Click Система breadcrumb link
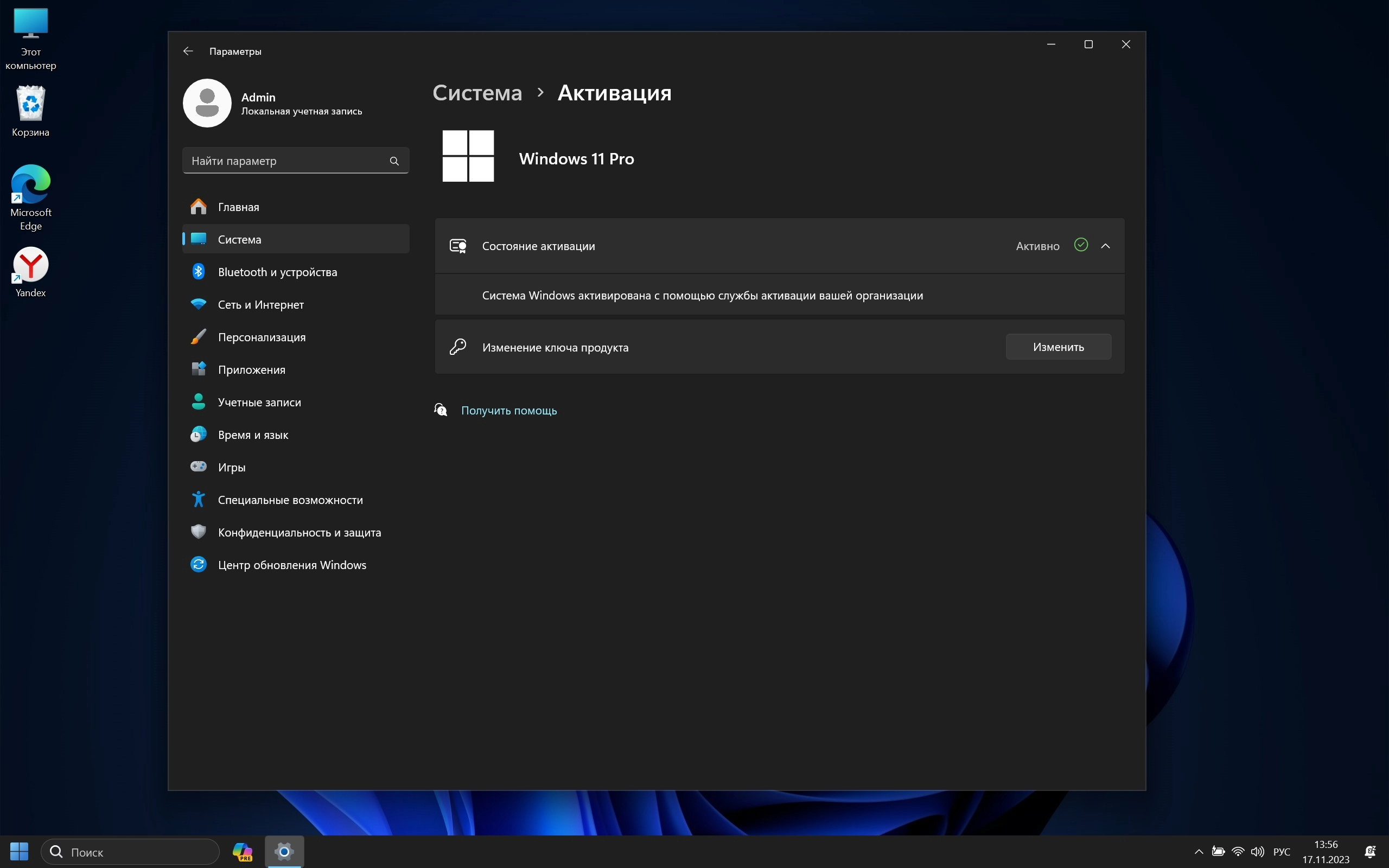 click(x=477, y=93)
